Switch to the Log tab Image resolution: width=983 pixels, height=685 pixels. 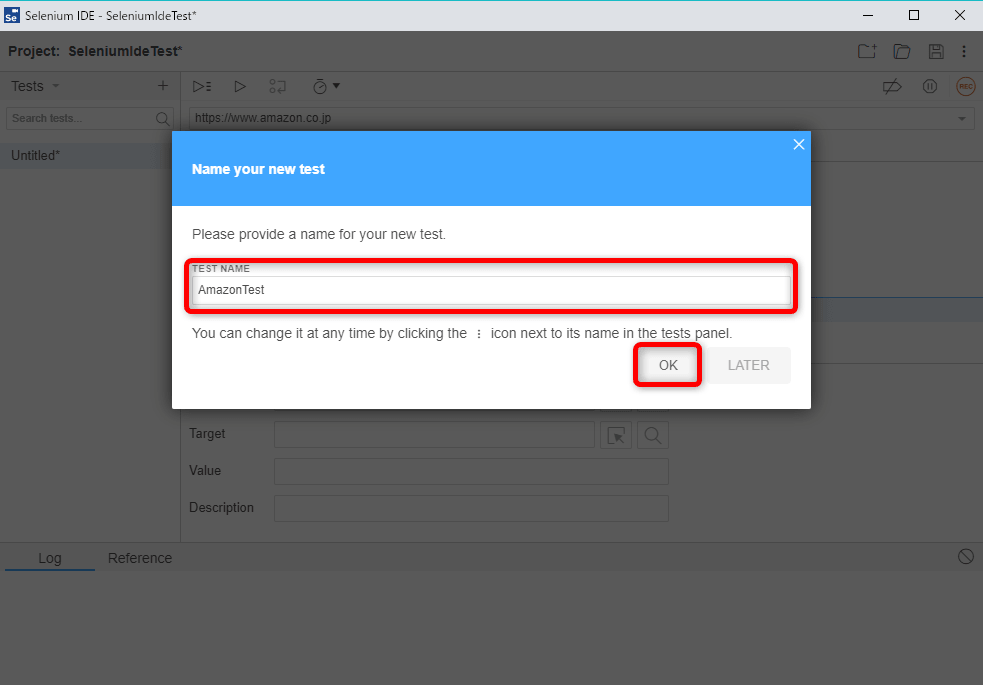pos(50,558)
